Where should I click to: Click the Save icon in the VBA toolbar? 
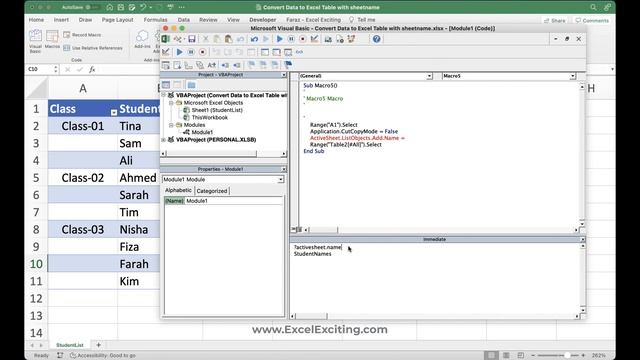[191, 39]
